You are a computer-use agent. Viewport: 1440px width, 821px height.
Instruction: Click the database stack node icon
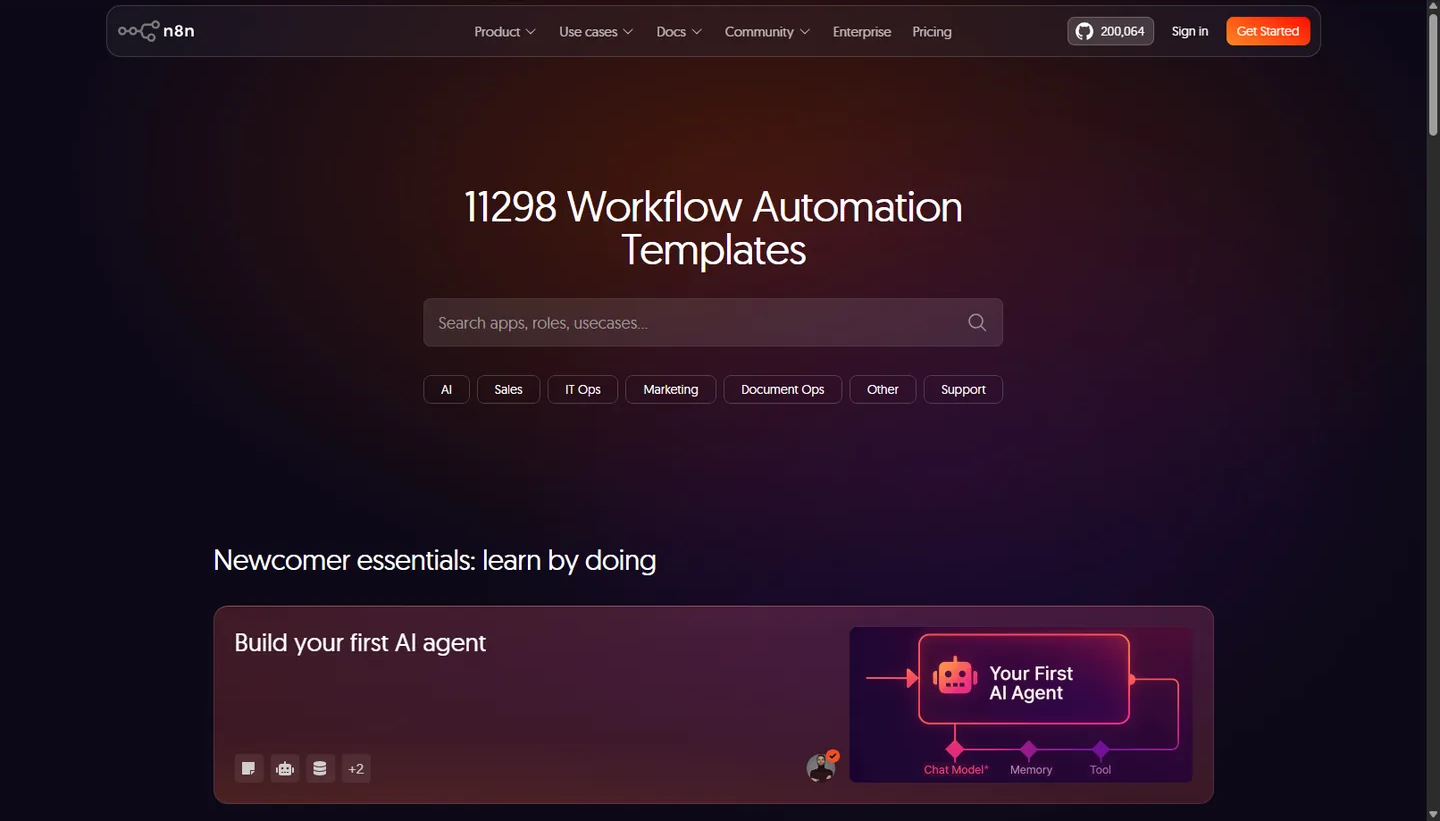[320, 768]
